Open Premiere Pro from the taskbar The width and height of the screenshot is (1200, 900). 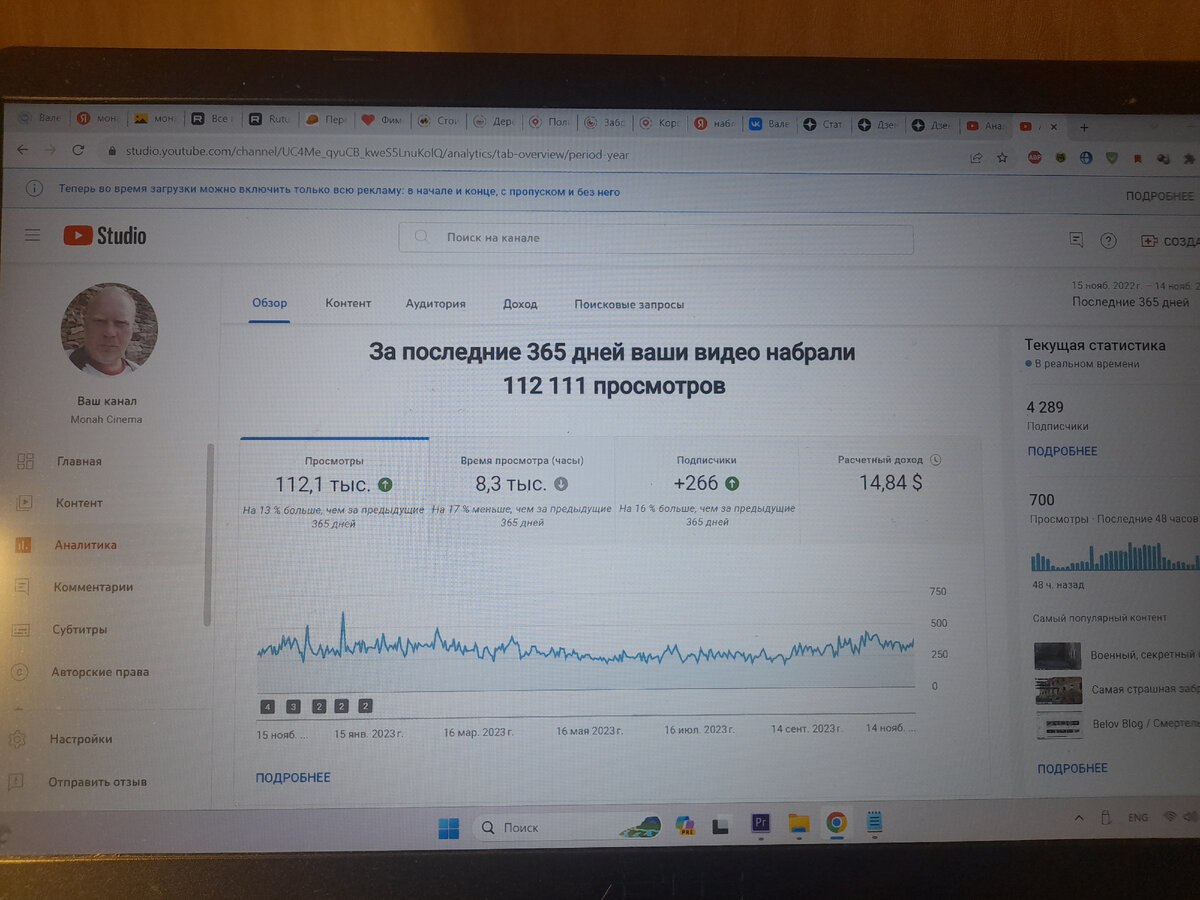[x=760, y=823]
